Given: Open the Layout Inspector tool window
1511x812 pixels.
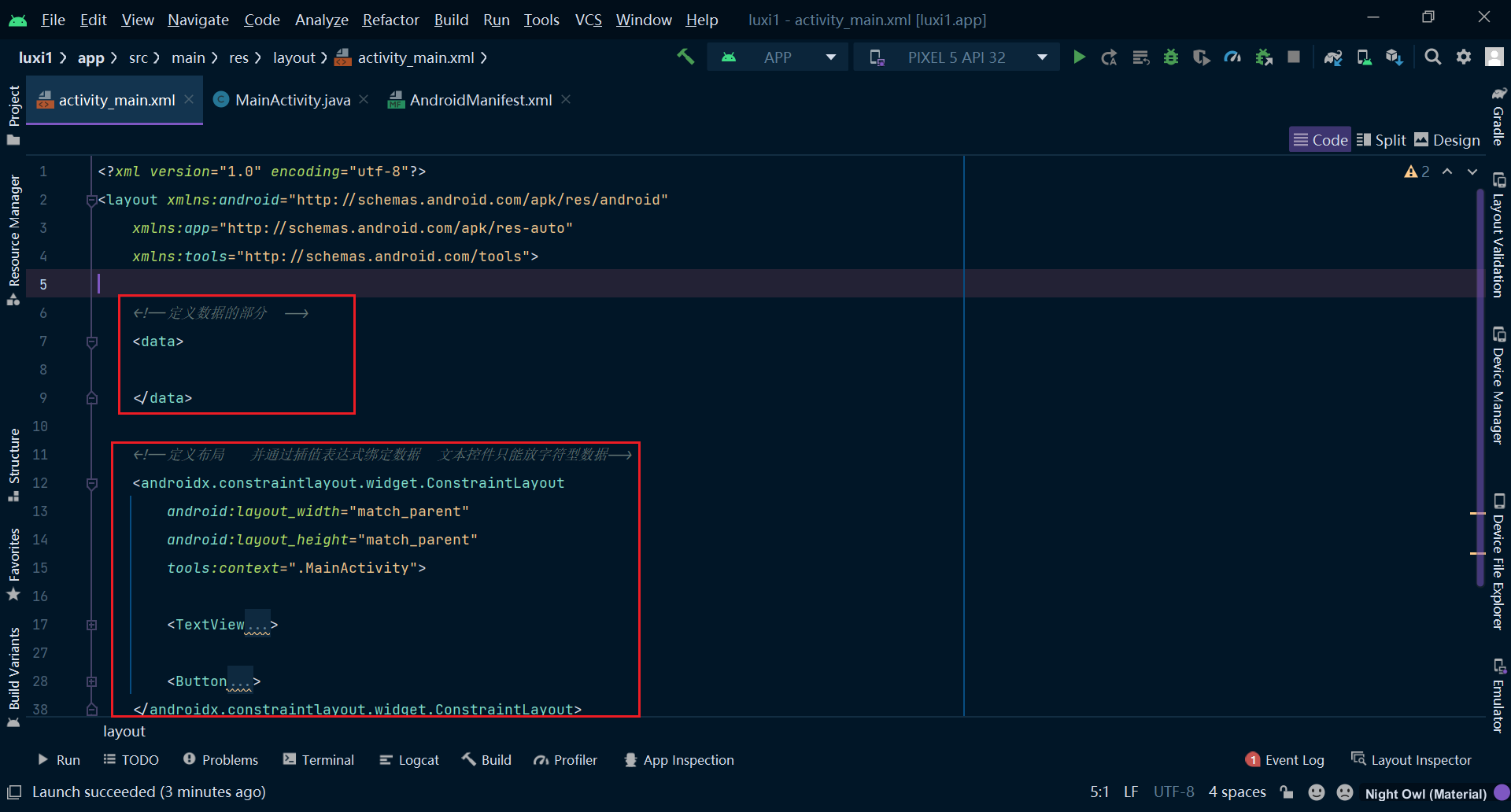Looking at the screenshot, I should 1411,760.
